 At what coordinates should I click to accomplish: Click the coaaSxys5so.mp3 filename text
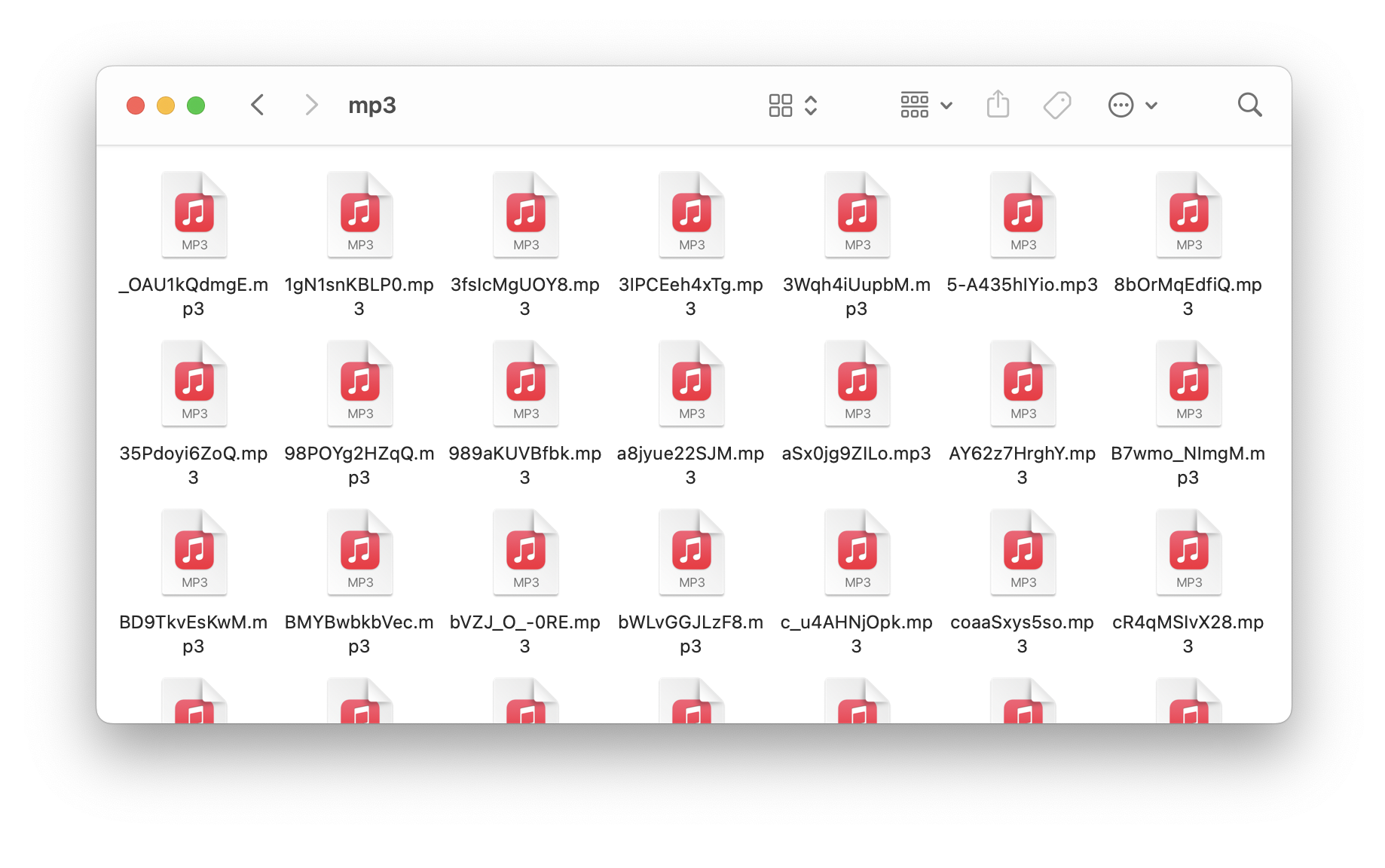(x=1023, y=634)
